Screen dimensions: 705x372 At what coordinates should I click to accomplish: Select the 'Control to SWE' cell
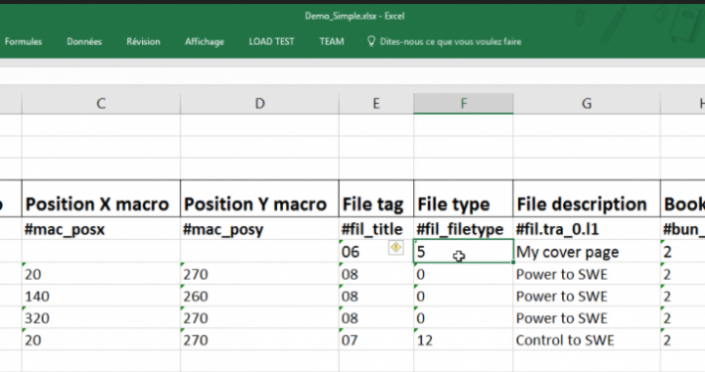pyautogui.click(x=587, y=340)
